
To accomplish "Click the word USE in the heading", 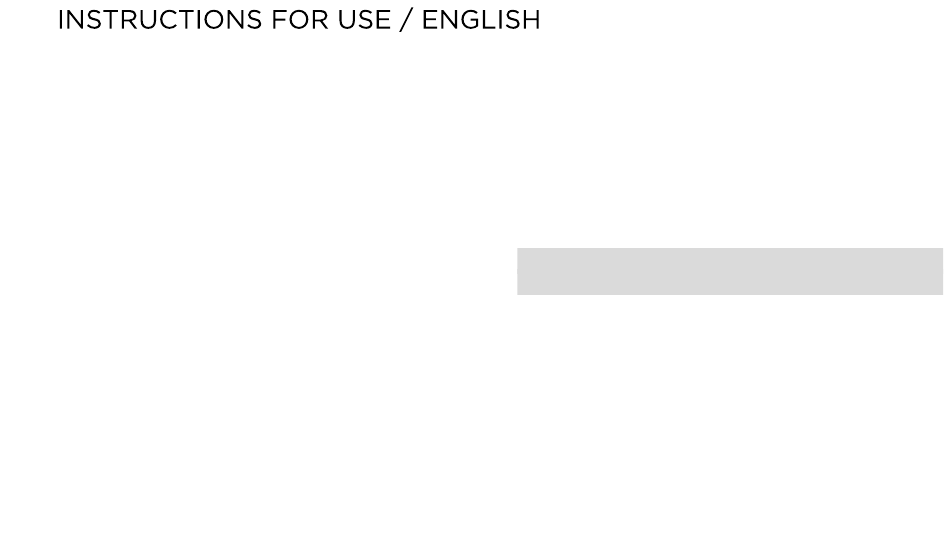I will 364,20.
